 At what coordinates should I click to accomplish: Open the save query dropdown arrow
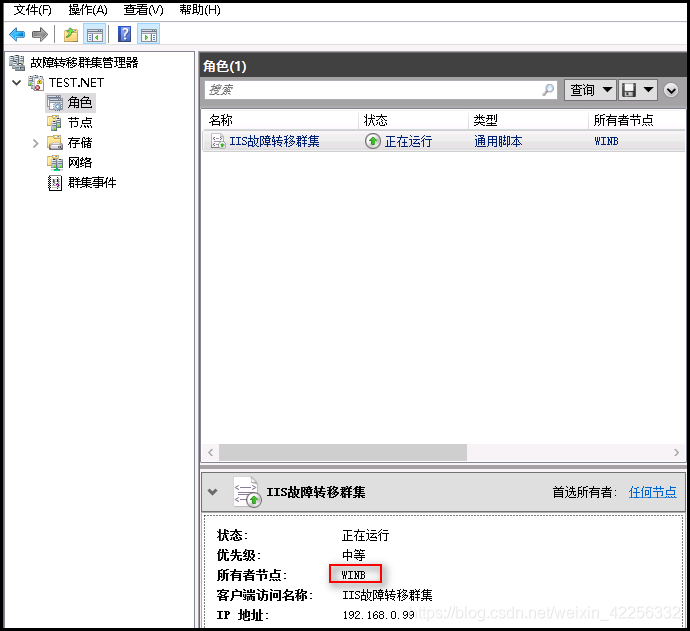pyautogui.click(x=648, y=90)
